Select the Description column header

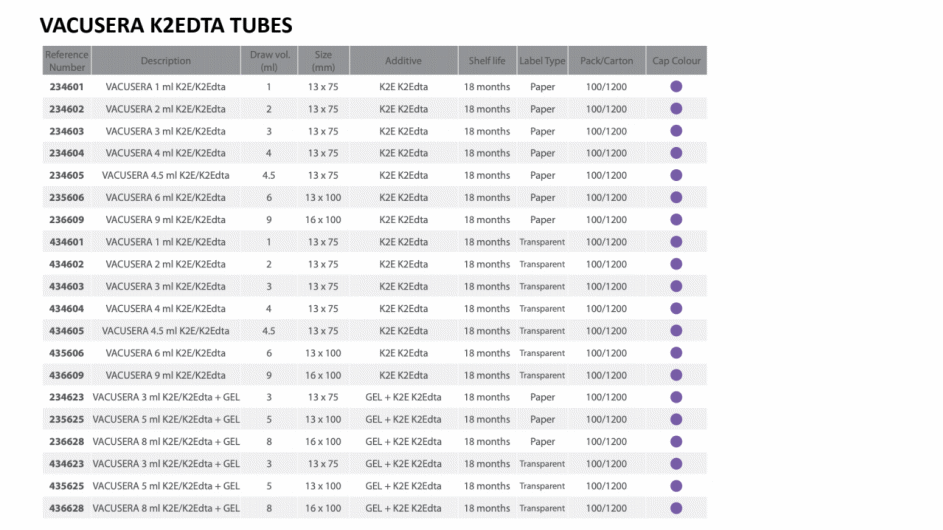click(166, 61)
